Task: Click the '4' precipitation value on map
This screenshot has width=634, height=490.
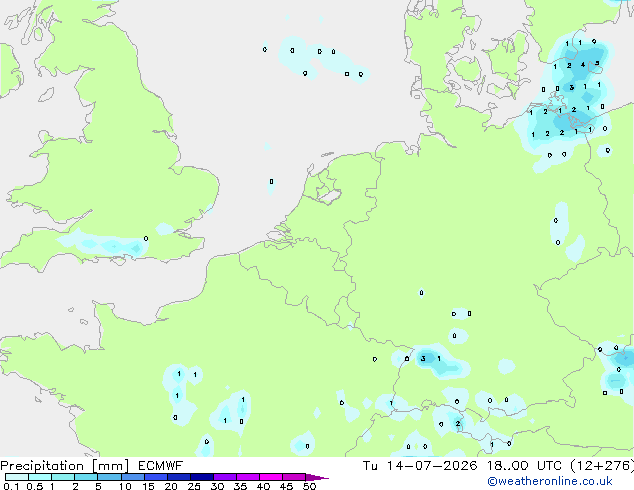Action: pos(583,65)
